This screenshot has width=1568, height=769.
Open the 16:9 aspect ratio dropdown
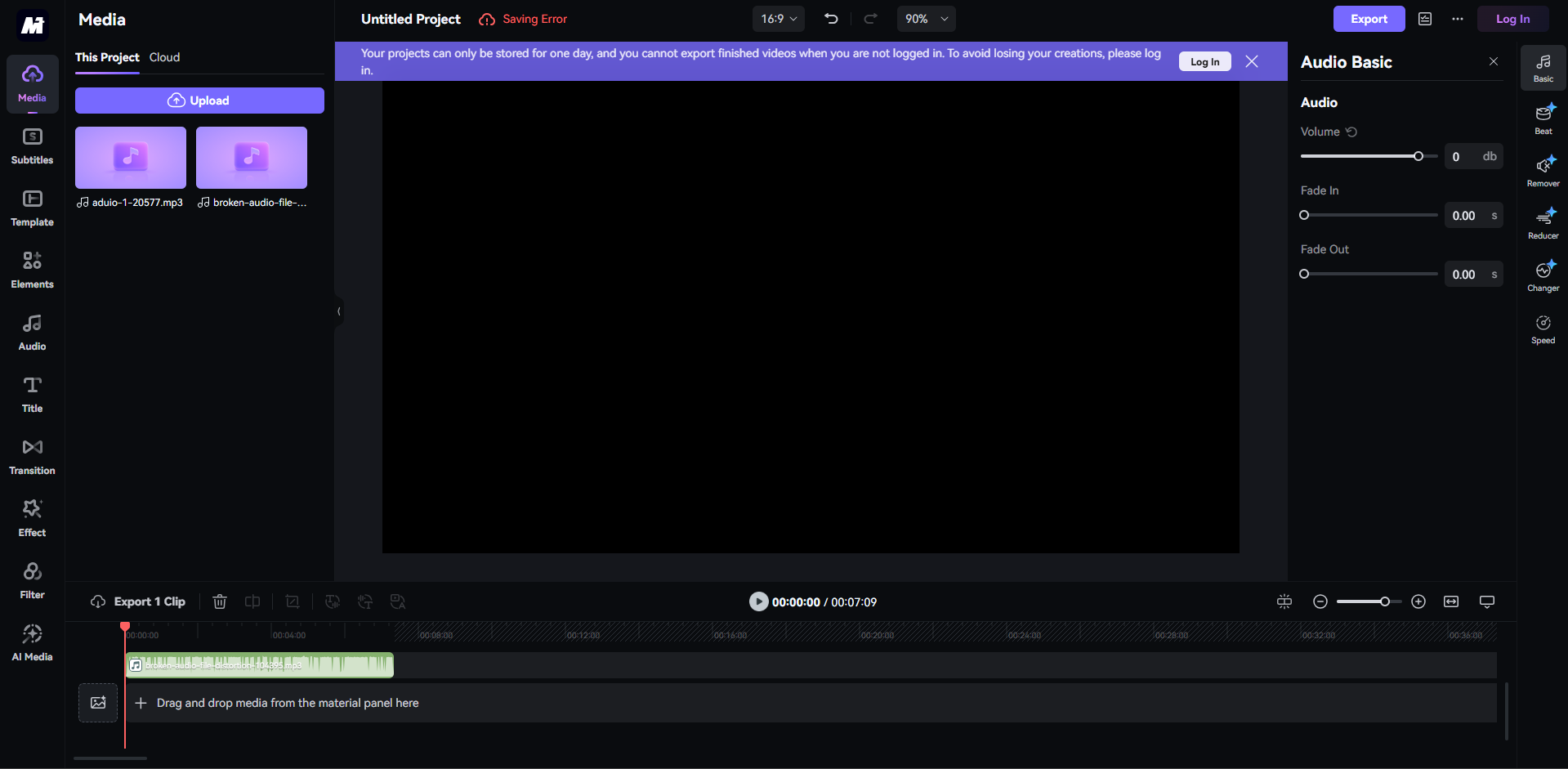click(779, 19)
